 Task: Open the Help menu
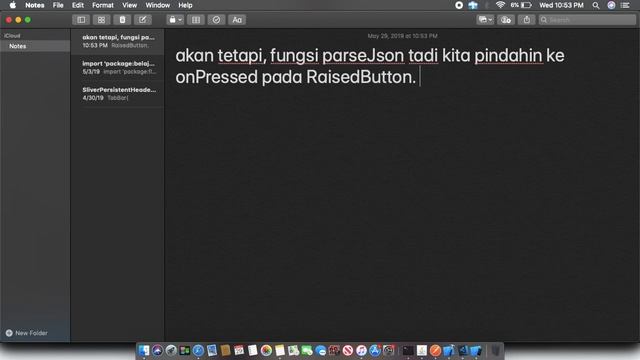coord(185,5)
